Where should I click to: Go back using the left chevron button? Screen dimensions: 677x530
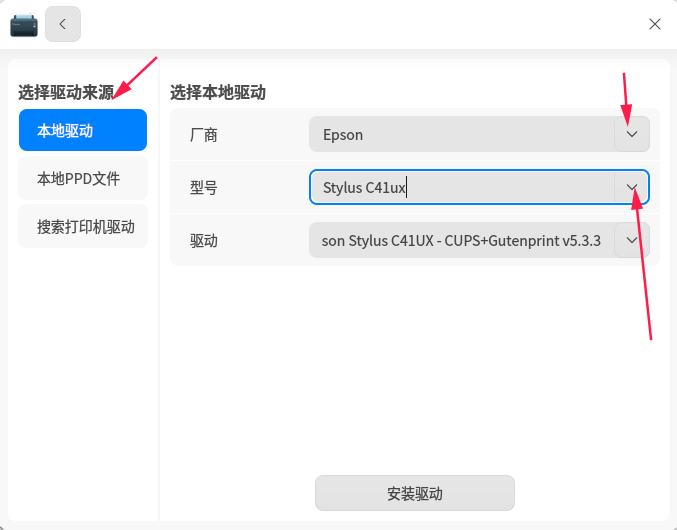(63, 24)
